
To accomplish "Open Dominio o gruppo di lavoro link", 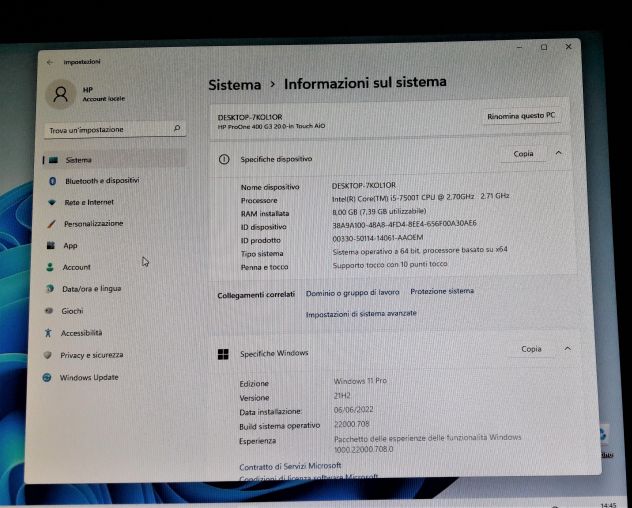I will 352,293.
